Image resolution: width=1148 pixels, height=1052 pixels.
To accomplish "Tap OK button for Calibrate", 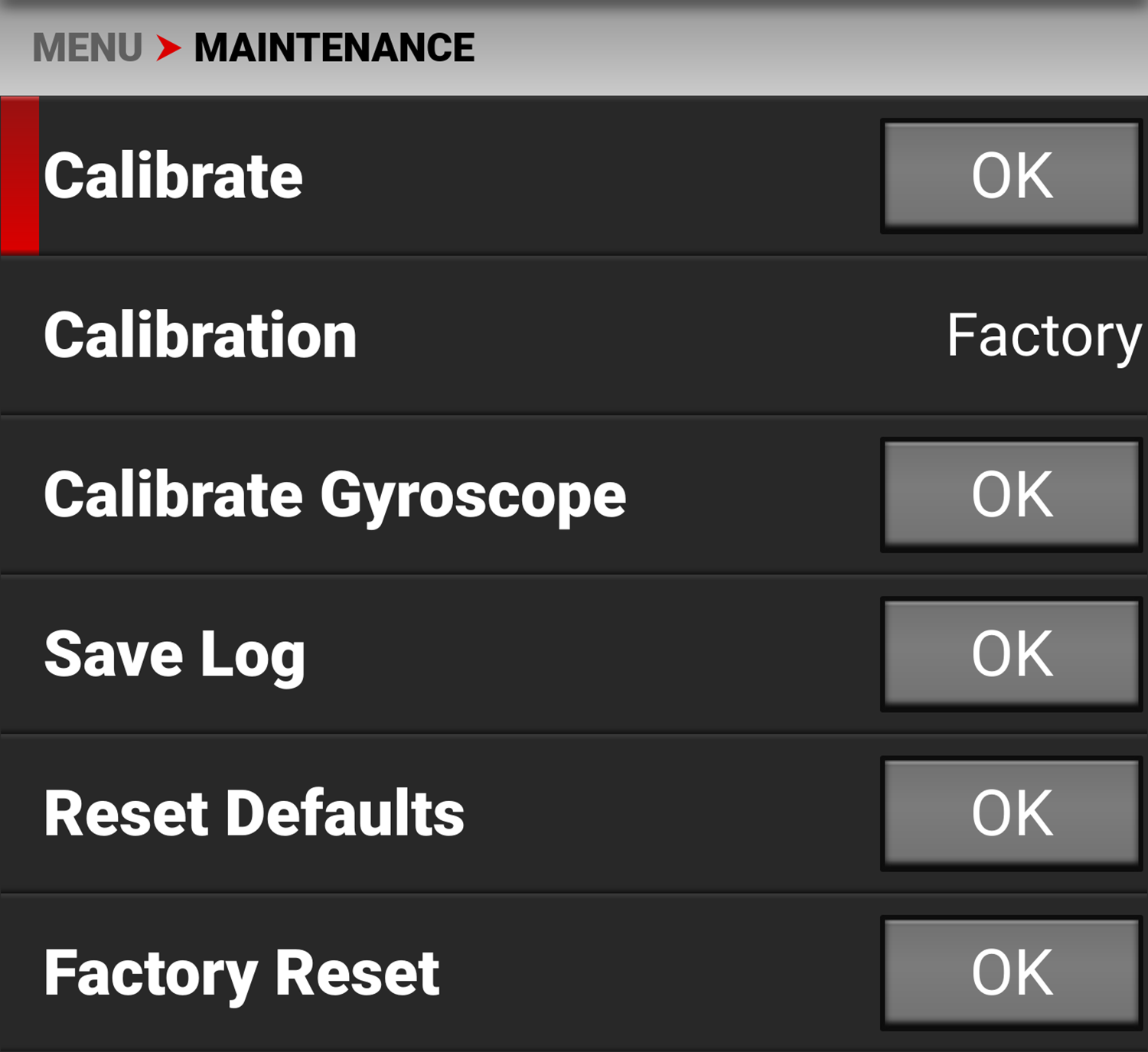I will pos(1012,176).
